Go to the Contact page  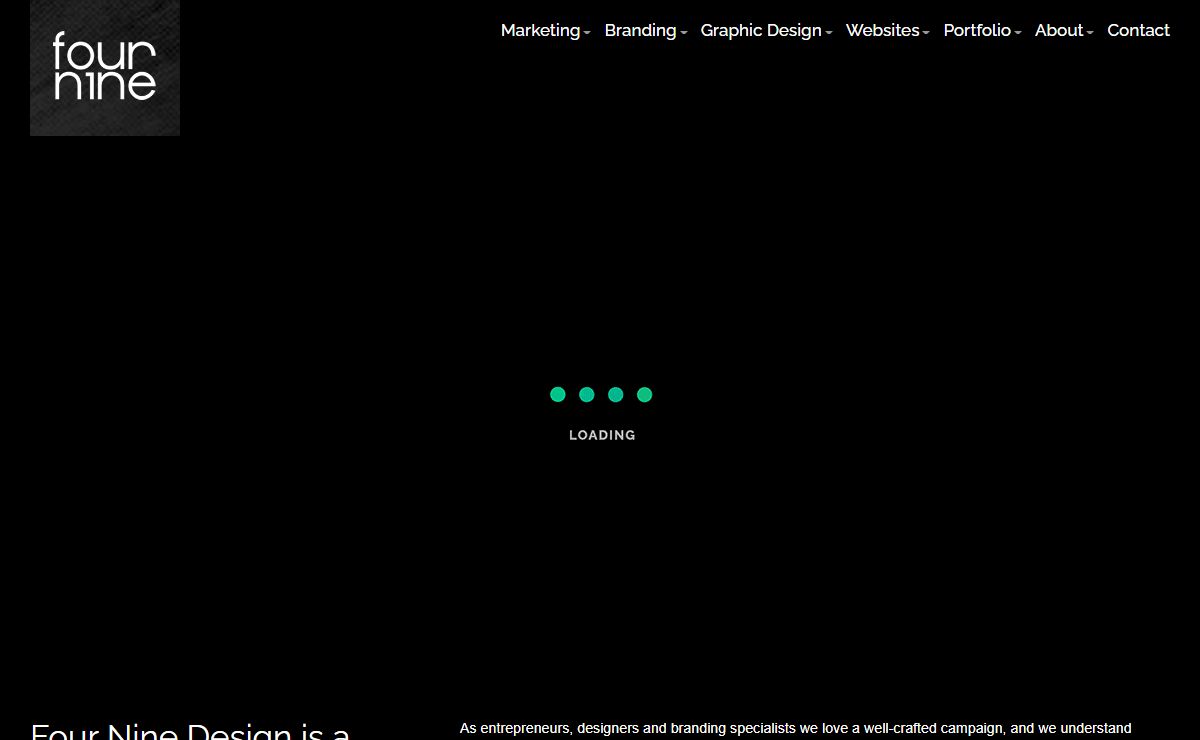pyautogui.click(x=1138, y=31)
